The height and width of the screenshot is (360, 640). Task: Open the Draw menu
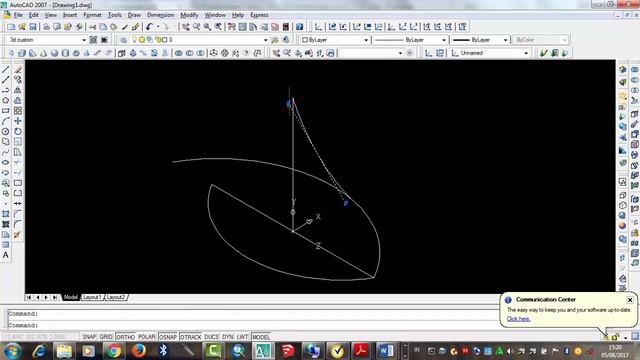134,15
